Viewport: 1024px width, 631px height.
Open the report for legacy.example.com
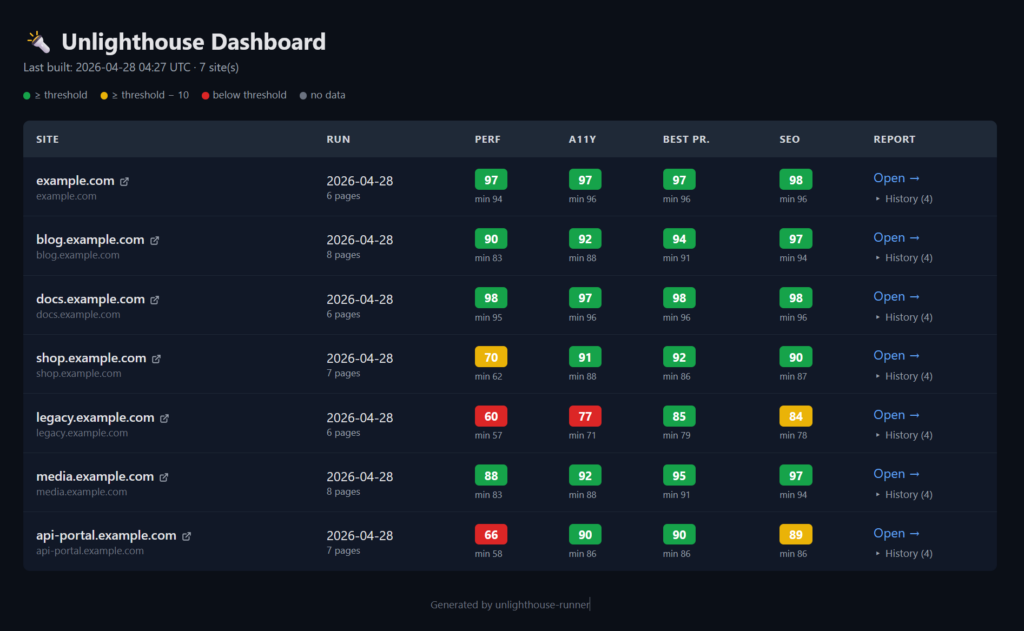(897, 415)
